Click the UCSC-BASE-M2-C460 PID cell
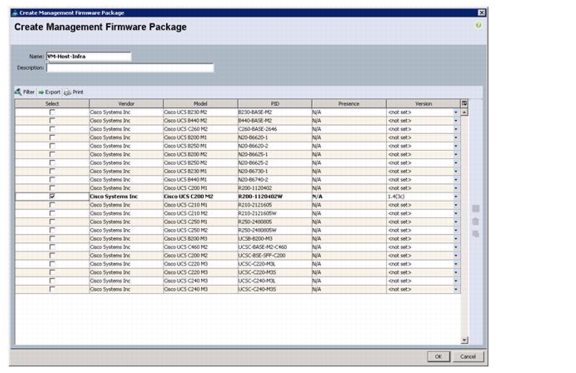 275,247
